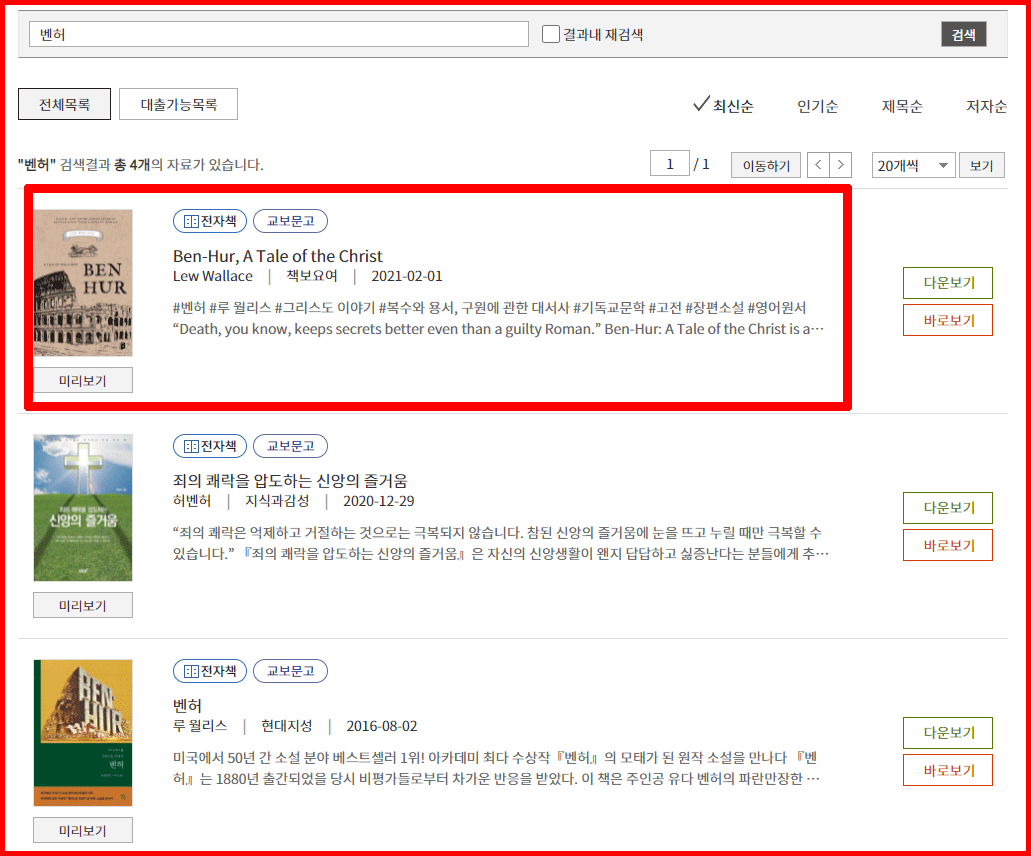The width and height of the screenshot is (1031, 856).
Task: Click 전자책 badge for 죄의 쾌락을 압도하는 신앙의 즐거움
Action: (210, 446)
